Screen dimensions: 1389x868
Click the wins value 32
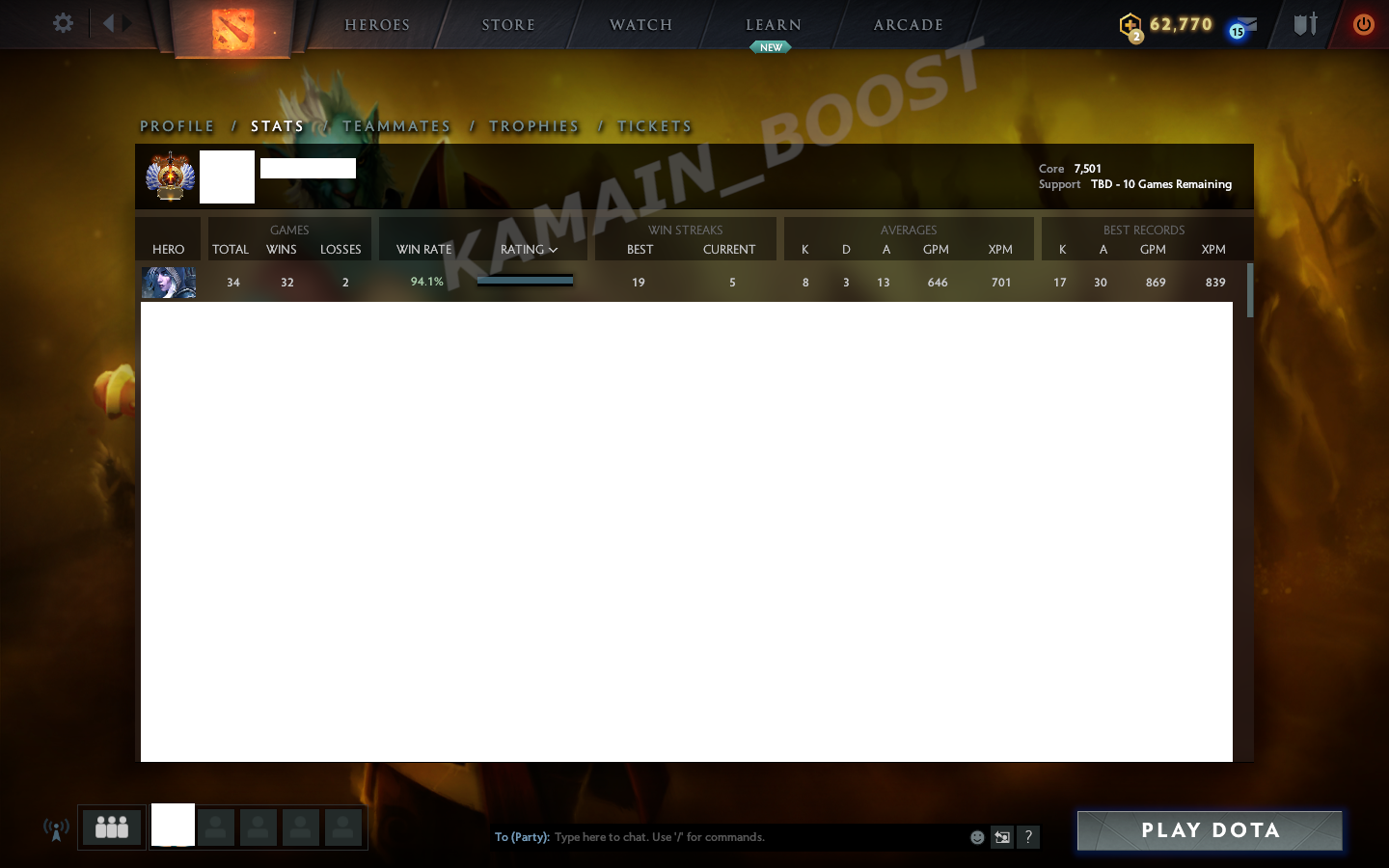tap(287, 283)
